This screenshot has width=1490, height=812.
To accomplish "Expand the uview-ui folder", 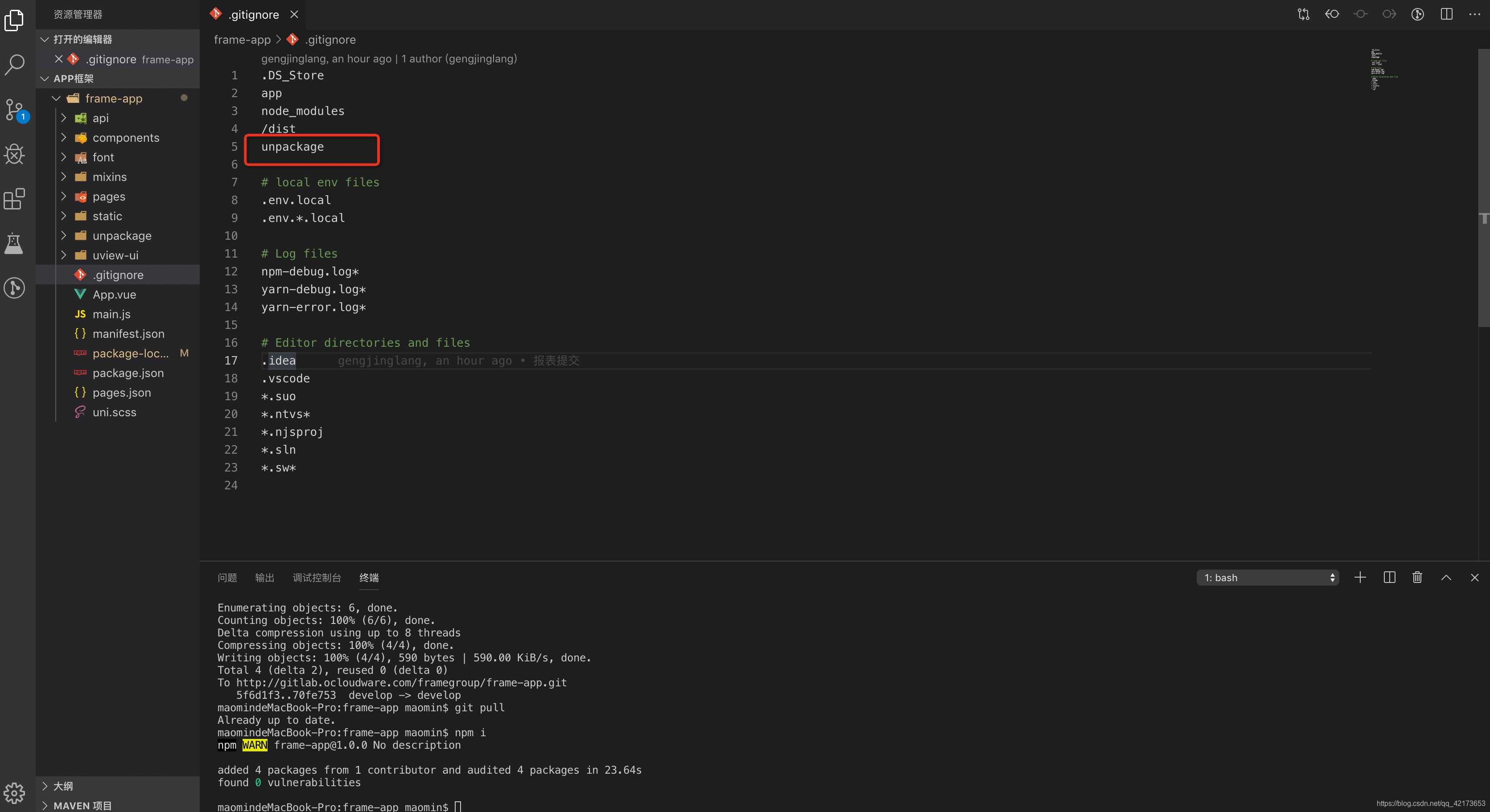I will click(x=64, y=255).
